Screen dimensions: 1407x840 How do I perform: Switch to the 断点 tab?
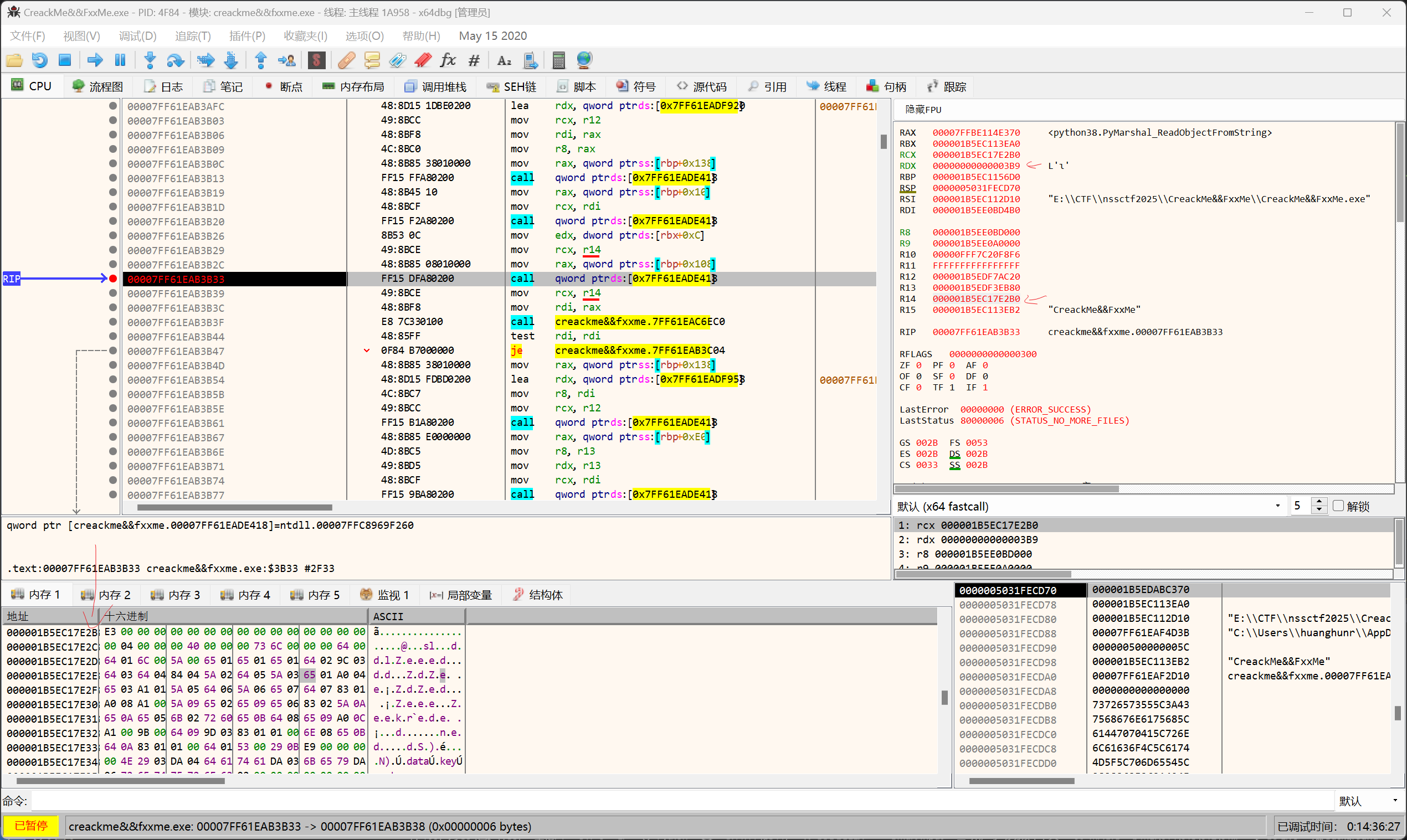pyautogui.click(x=284, y=86)
